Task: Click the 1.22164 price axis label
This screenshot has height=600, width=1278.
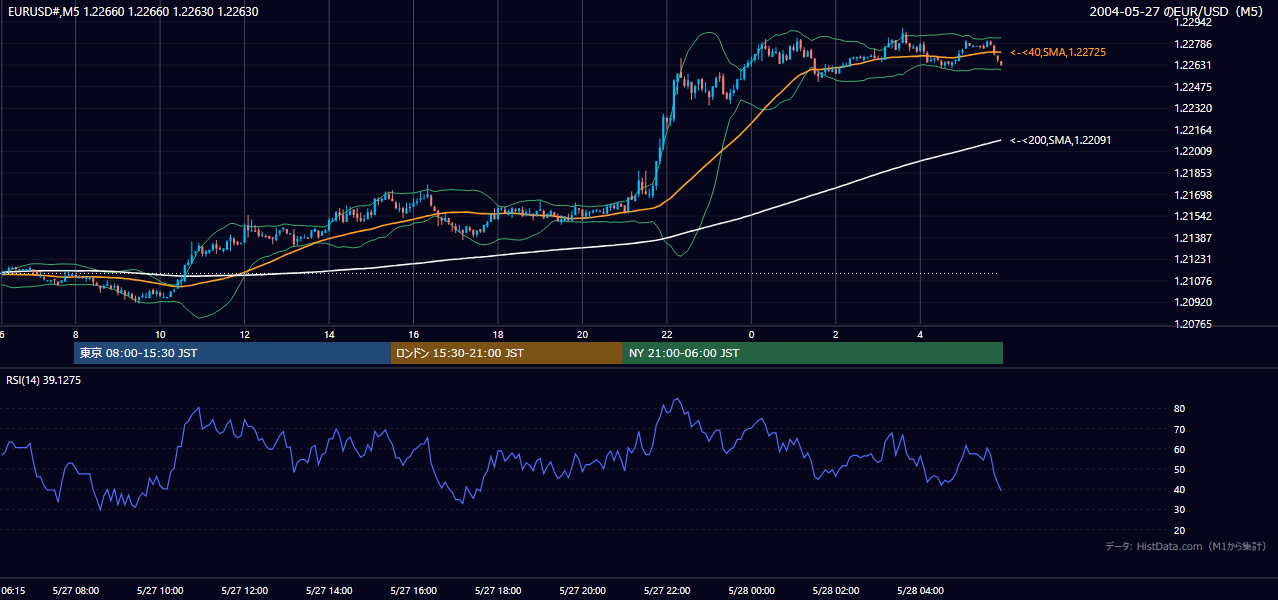Action: 1194,130
